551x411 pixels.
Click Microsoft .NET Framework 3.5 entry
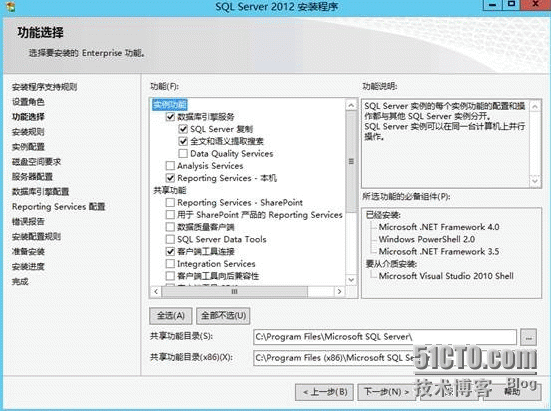[439, 252]
